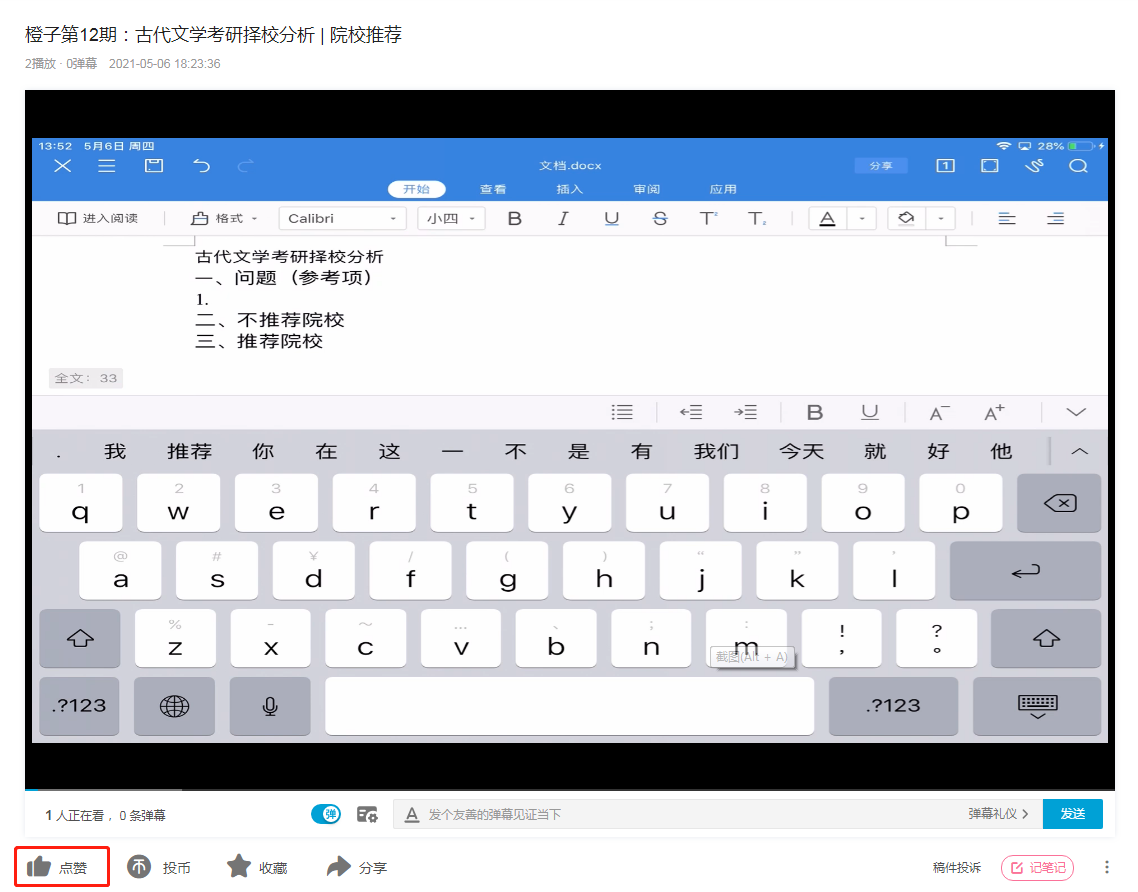Switch to the 查看 tab

coord(493,189)
